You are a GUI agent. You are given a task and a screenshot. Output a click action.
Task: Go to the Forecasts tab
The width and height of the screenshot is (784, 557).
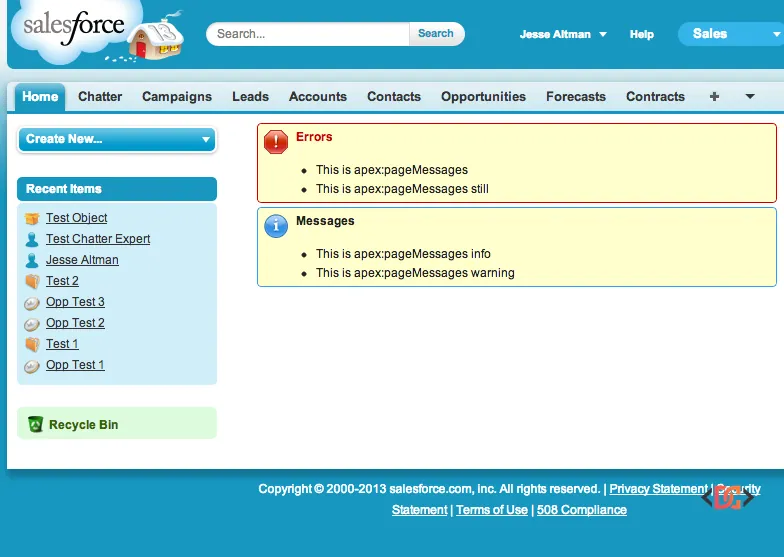576,96
